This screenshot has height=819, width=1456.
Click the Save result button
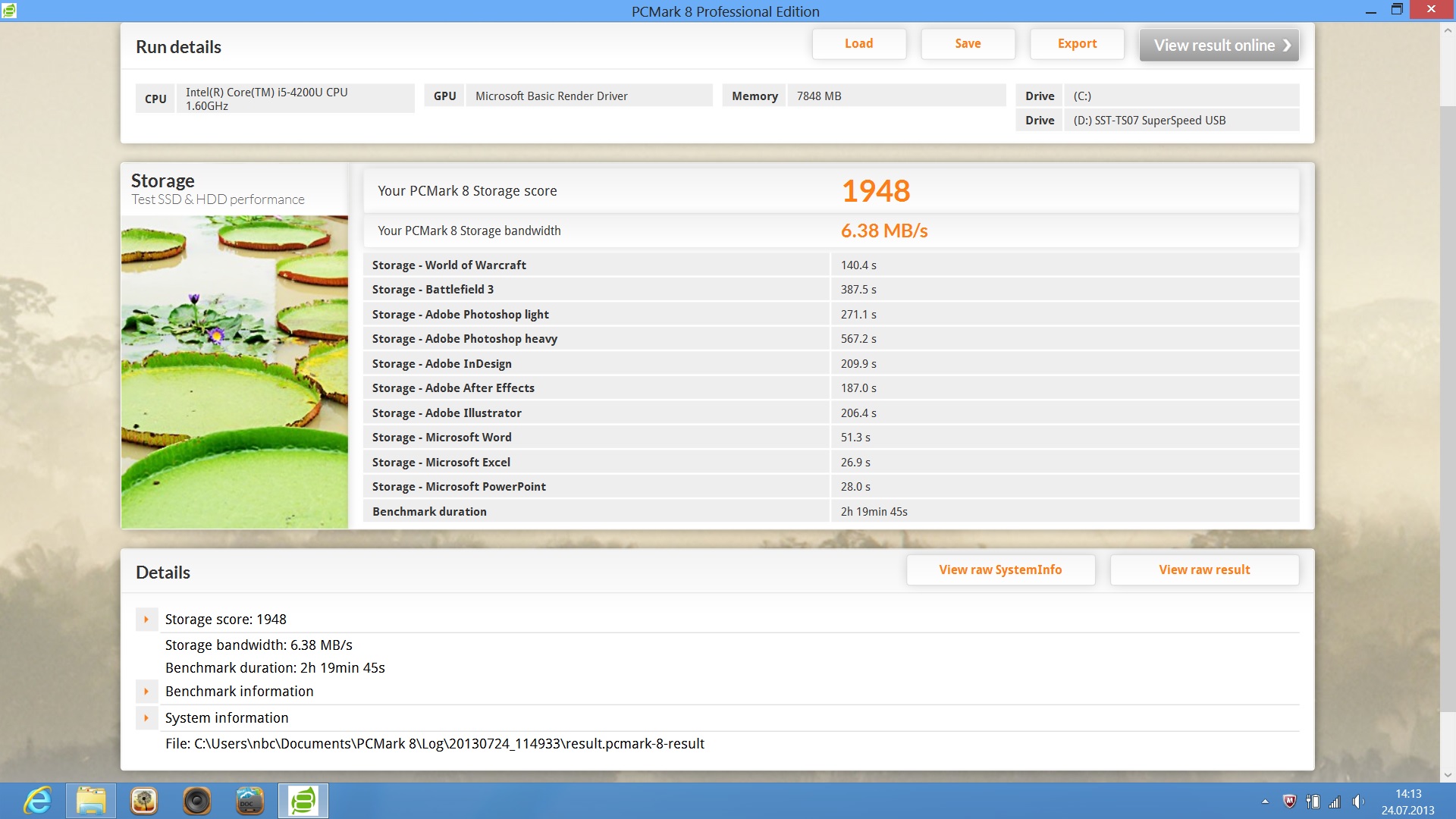(968, 44)
